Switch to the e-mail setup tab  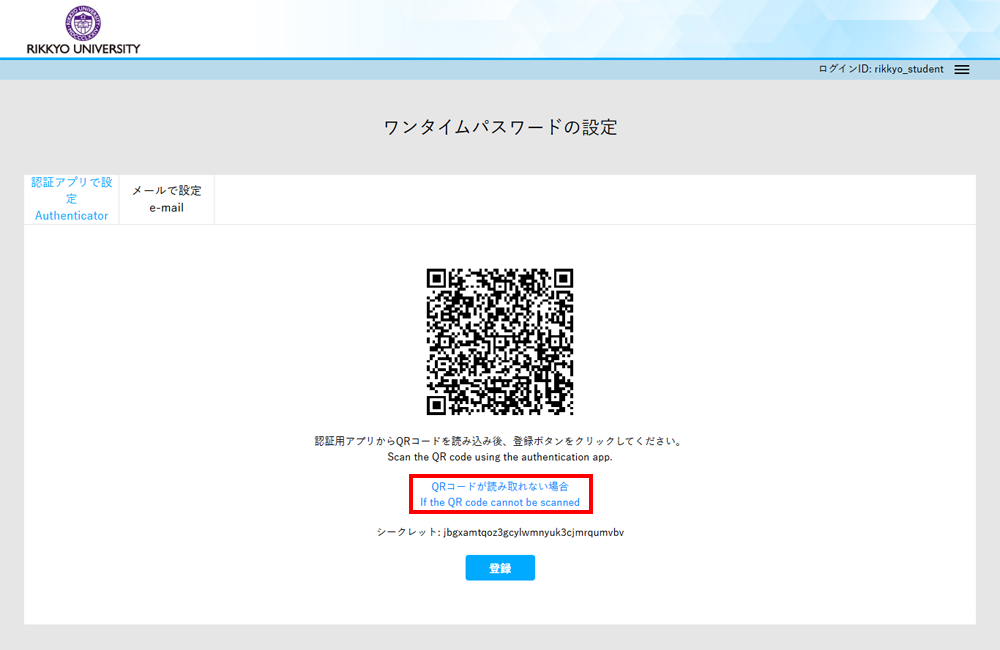166,199
